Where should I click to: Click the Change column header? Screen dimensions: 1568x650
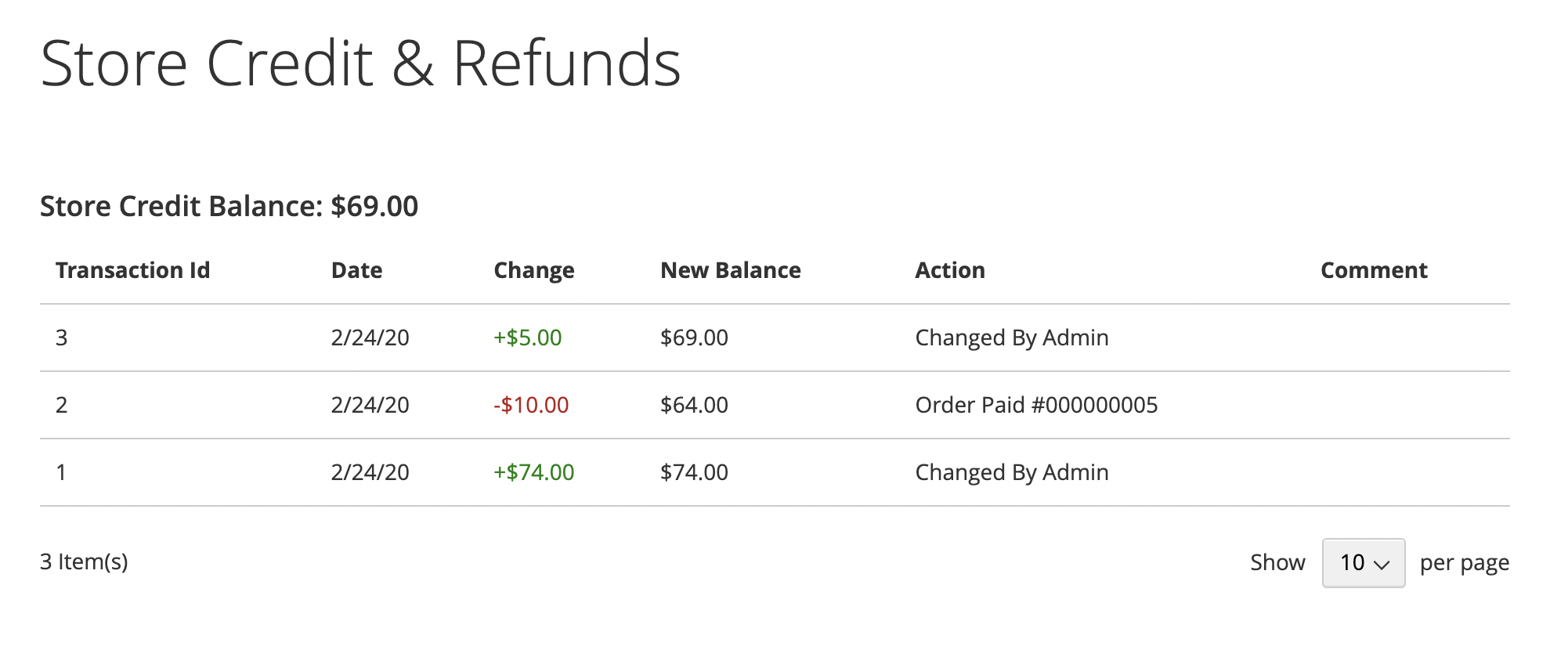pos(534,271)
